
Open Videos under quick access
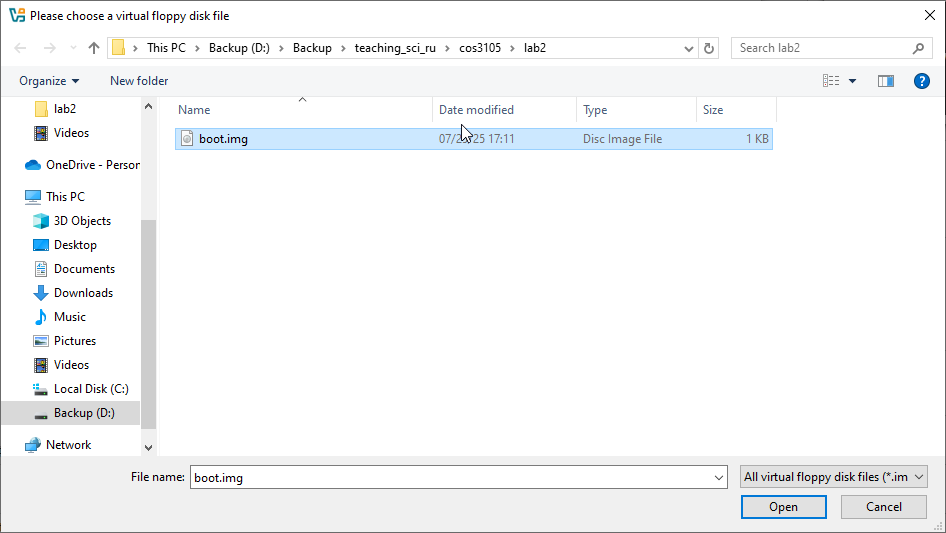click(71, 133)
